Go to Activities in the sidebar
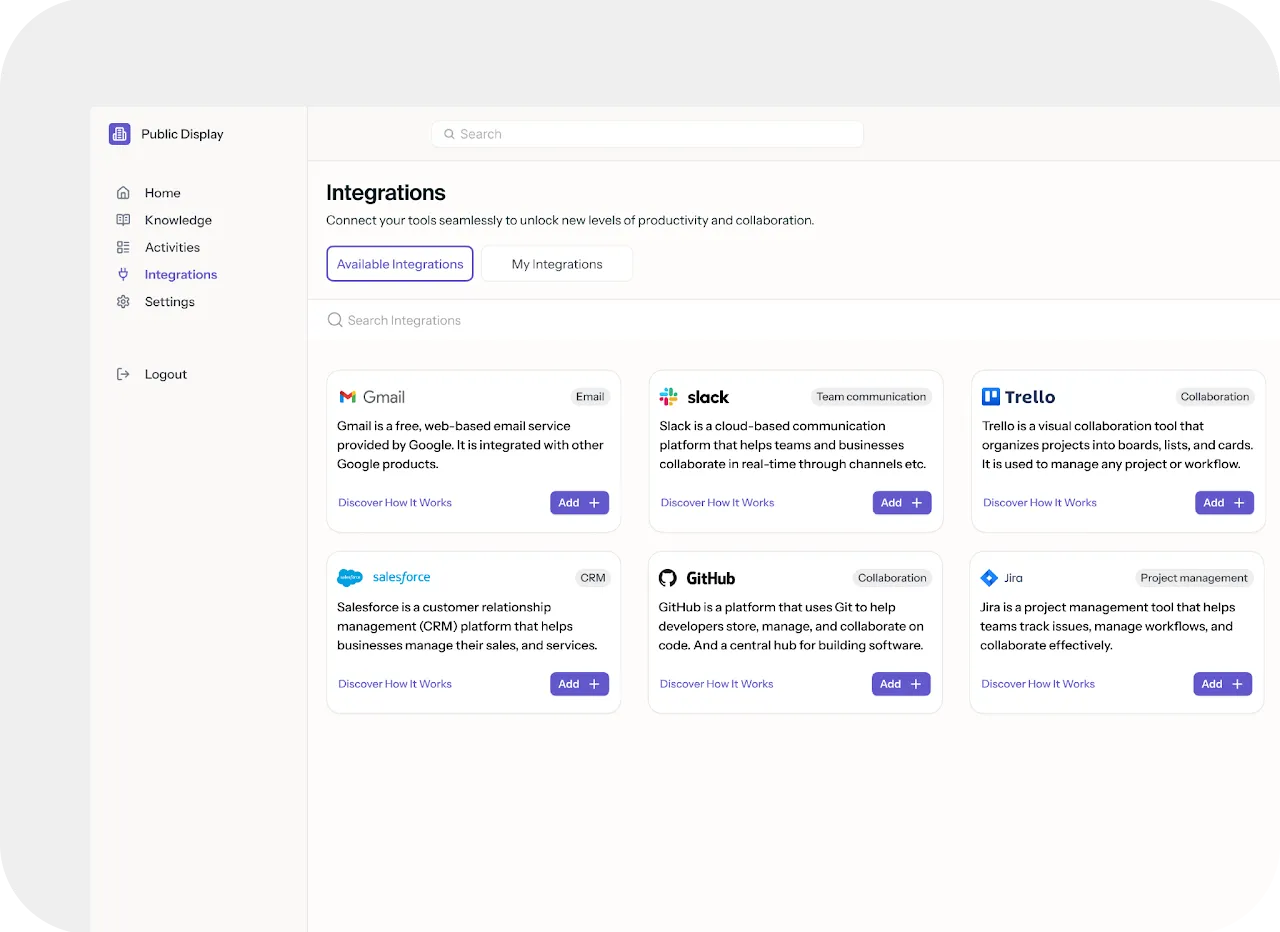Viewport: 1280px width, 932px height. [172, 247]
